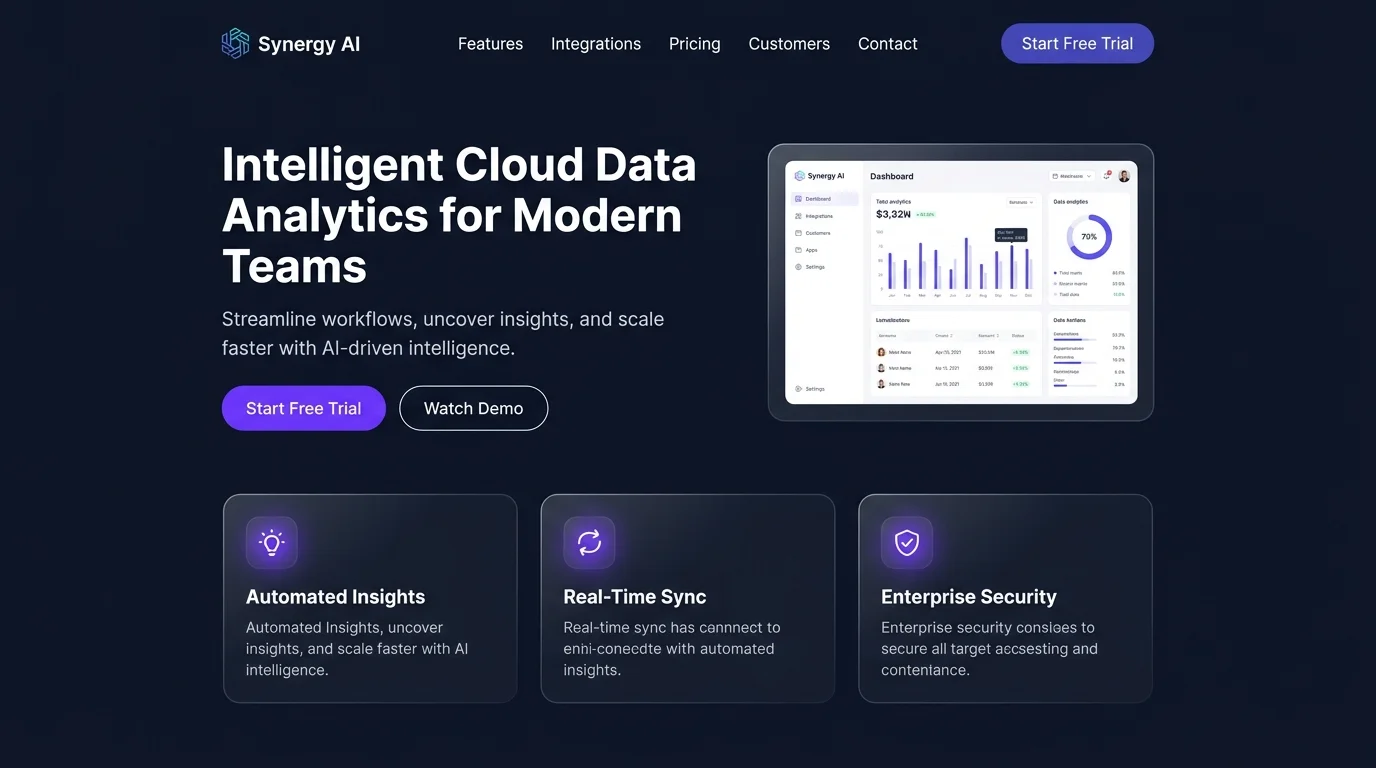This screenshot has height=768, width=1376.
Task: Click the Synergy AI logo icon in page header
Action: coord(235,44)
